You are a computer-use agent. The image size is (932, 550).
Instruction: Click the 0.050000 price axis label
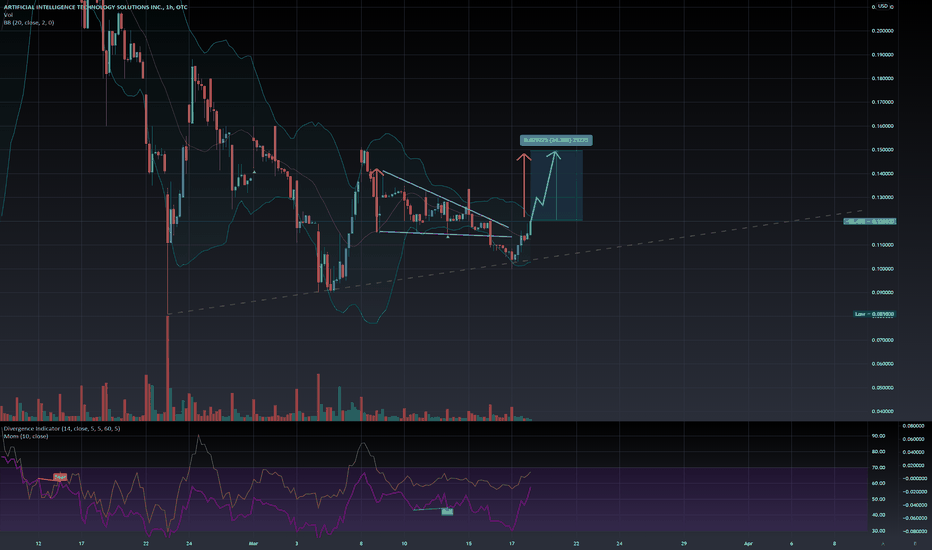pos(883,388)
